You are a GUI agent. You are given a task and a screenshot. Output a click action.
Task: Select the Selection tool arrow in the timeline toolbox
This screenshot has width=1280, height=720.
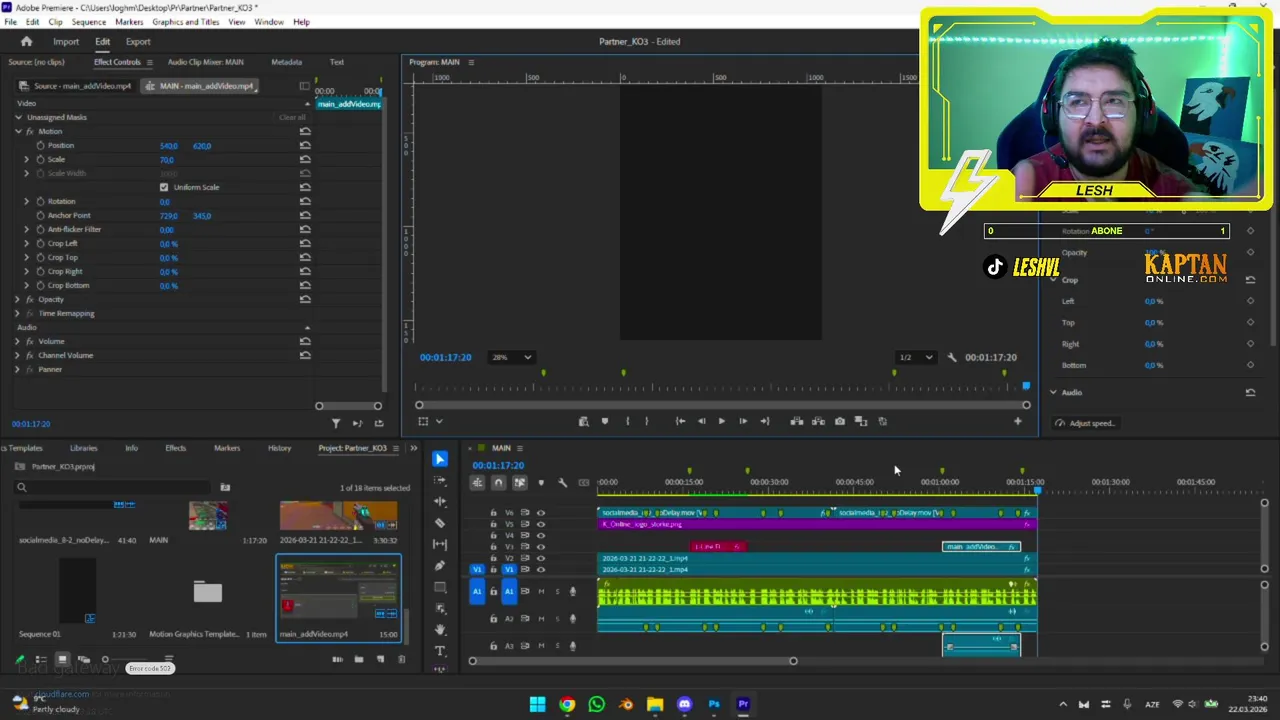point(440,459)
